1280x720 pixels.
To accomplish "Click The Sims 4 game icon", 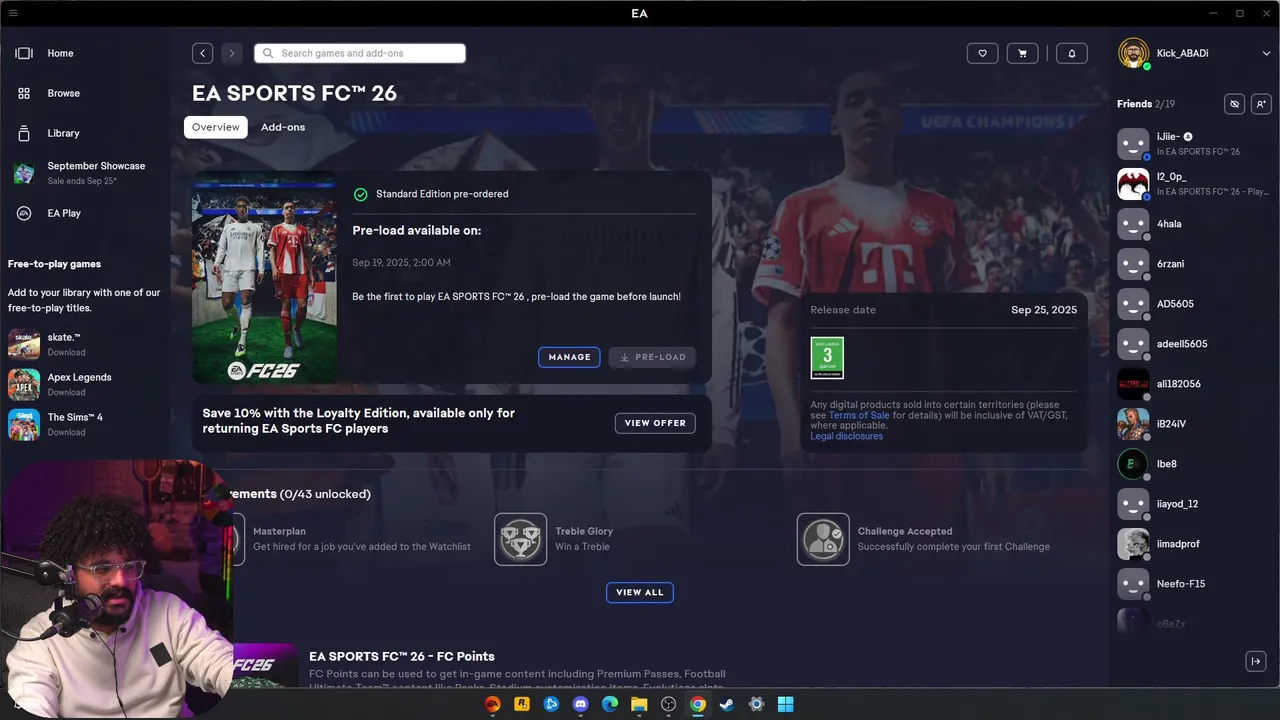I will tap(24, 424).
